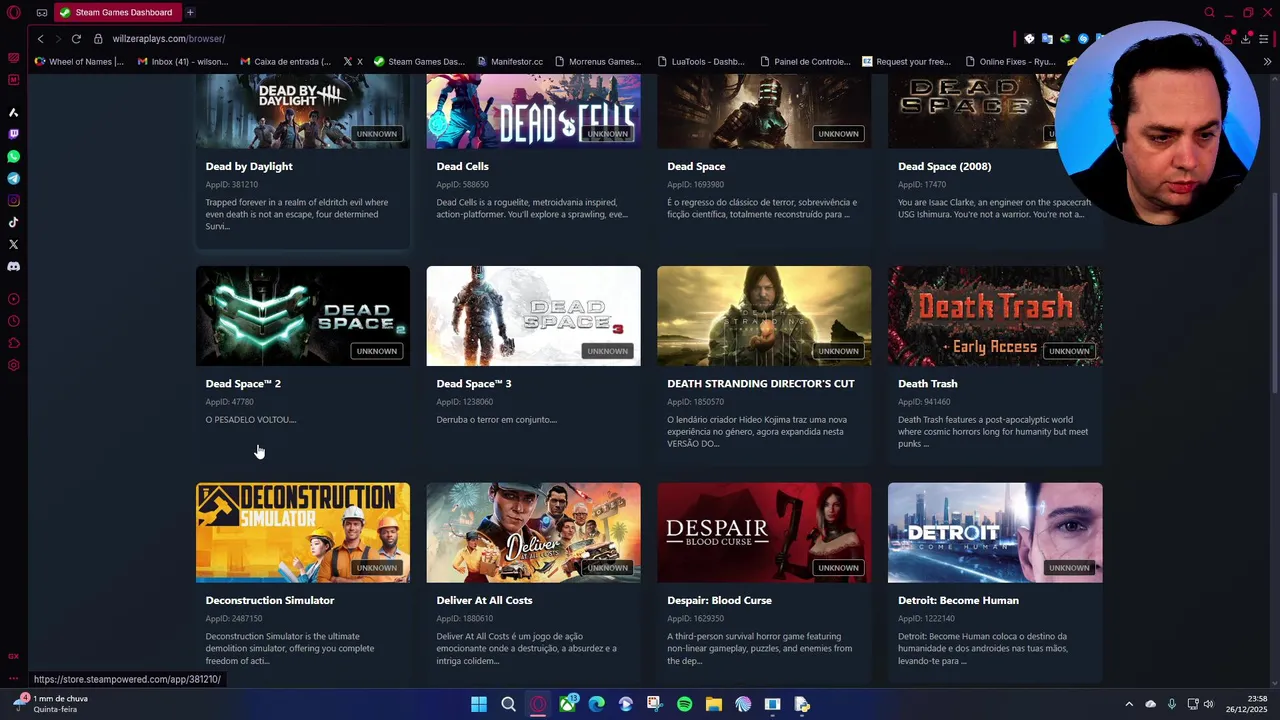Click AppID: 1850570 text

coord(695,402)
